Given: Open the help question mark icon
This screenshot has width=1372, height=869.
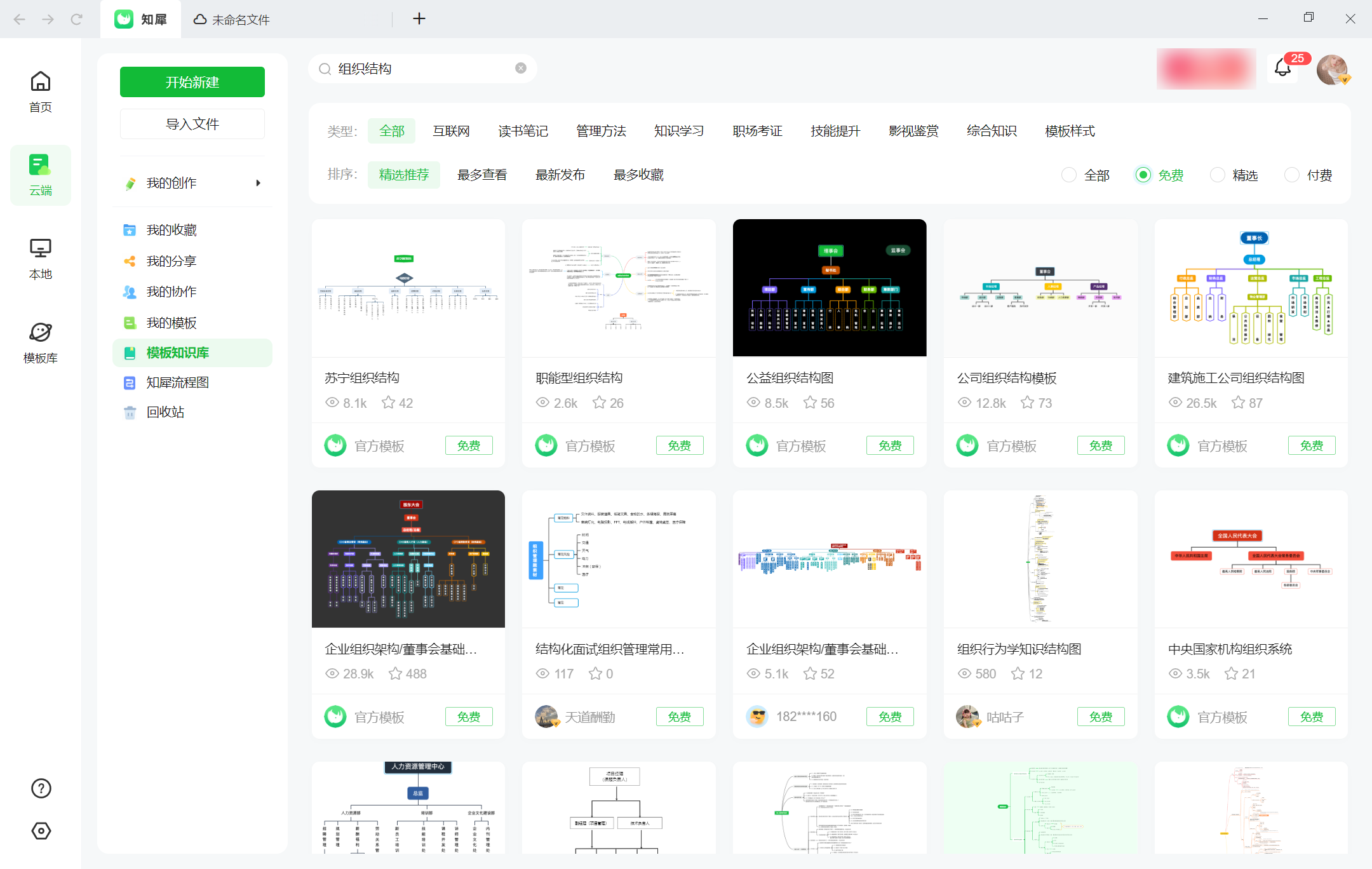Looking at the screenshot, I should [x=41, y=788].
